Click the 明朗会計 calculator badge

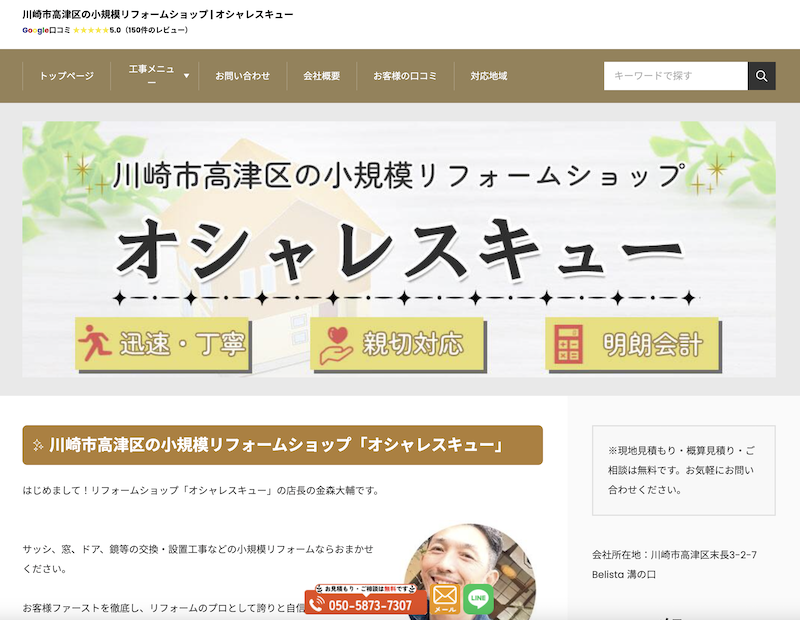tap(632, 346)
